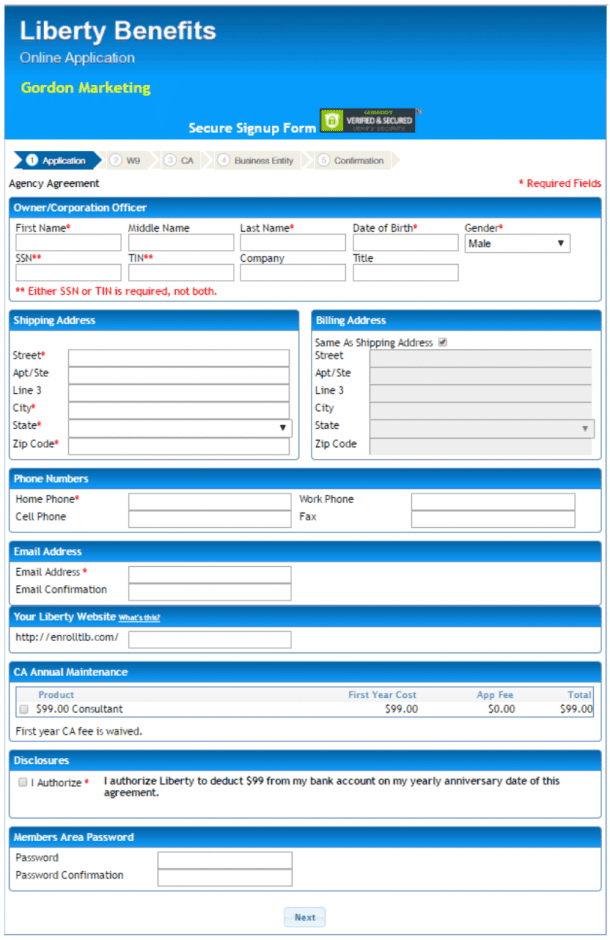Jump to Business Entity step
Image resolution: width=610 pixels, height=940 pixels.
(x=258, y=160)
